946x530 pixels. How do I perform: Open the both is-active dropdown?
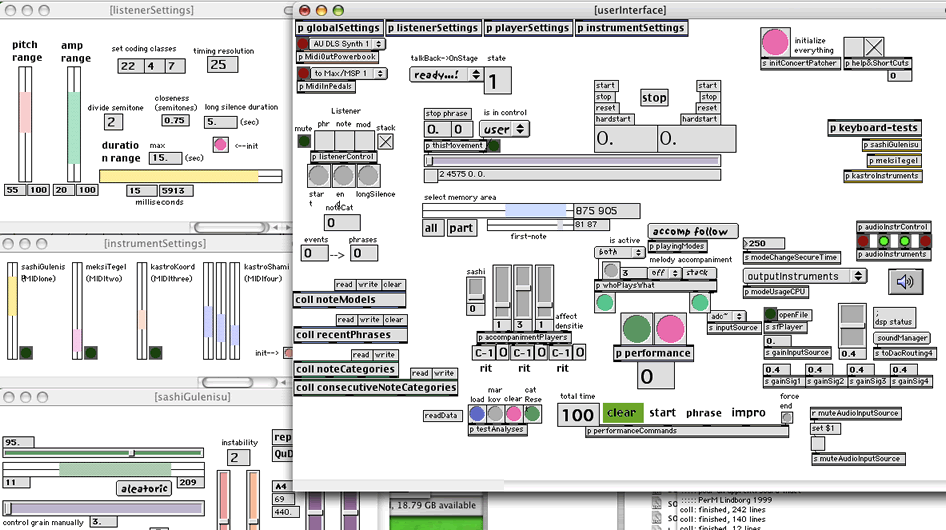coord(620,252)
